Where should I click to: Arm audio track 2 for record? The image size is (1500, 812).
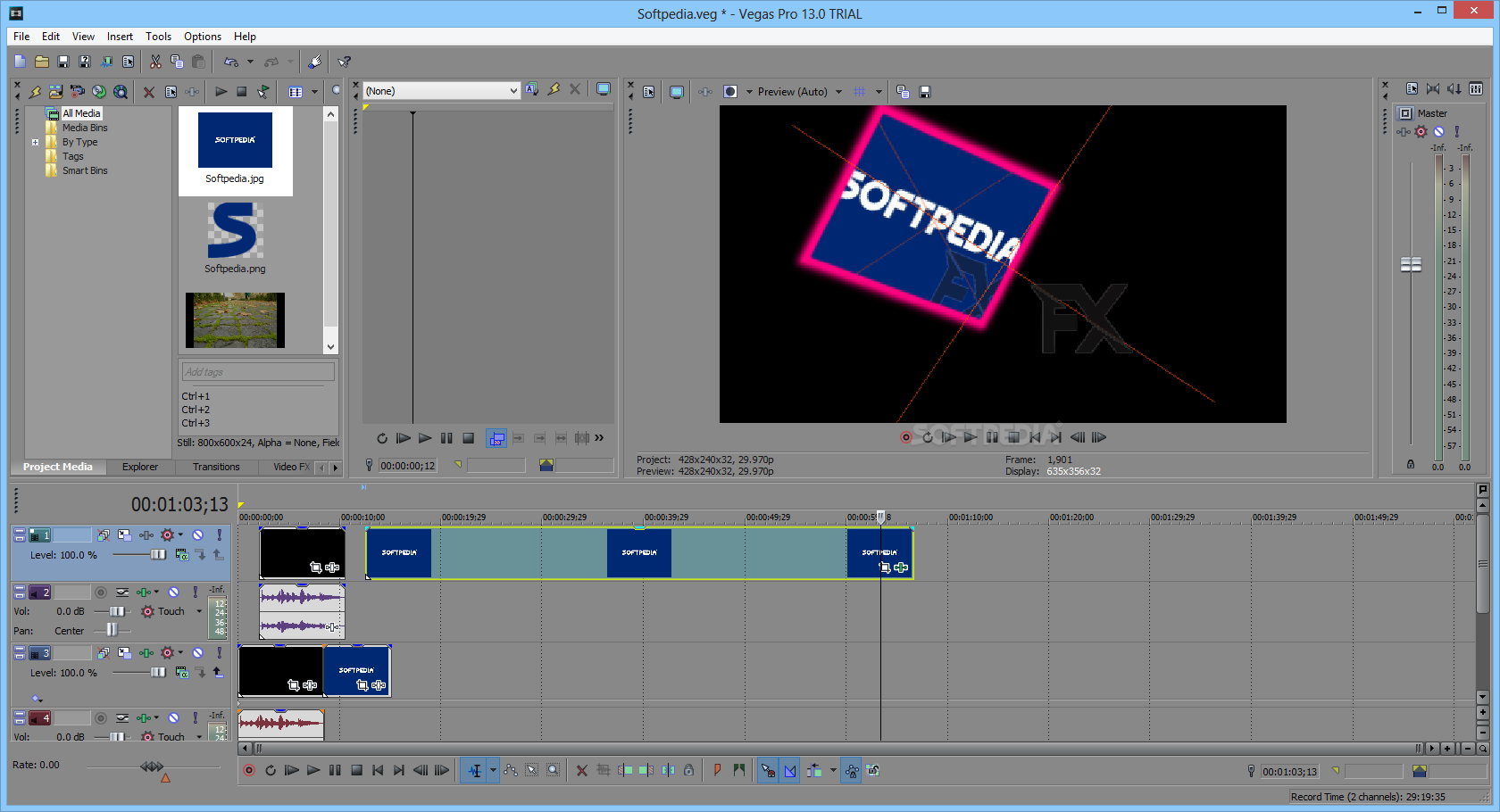(x=101, y=592)
